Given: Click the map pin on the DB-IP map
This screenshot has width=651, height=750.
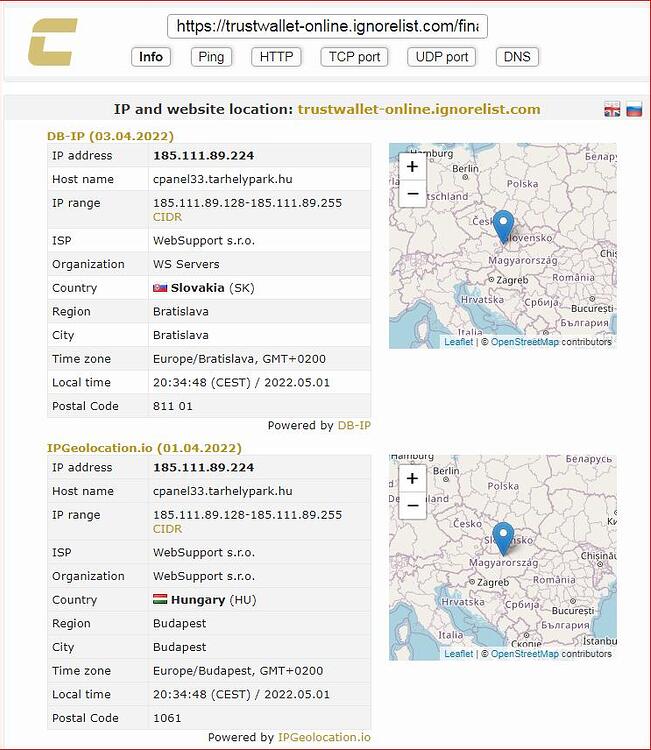Looking at the screenshot, I should pyautogui.click(x=503, y=227).
